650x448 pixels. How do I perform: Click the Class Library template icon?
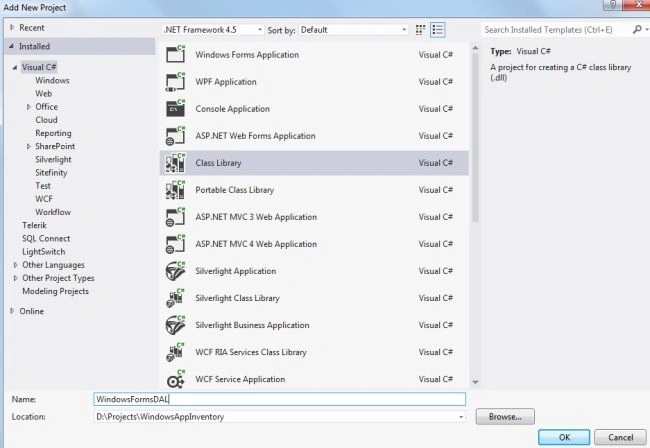175,162
